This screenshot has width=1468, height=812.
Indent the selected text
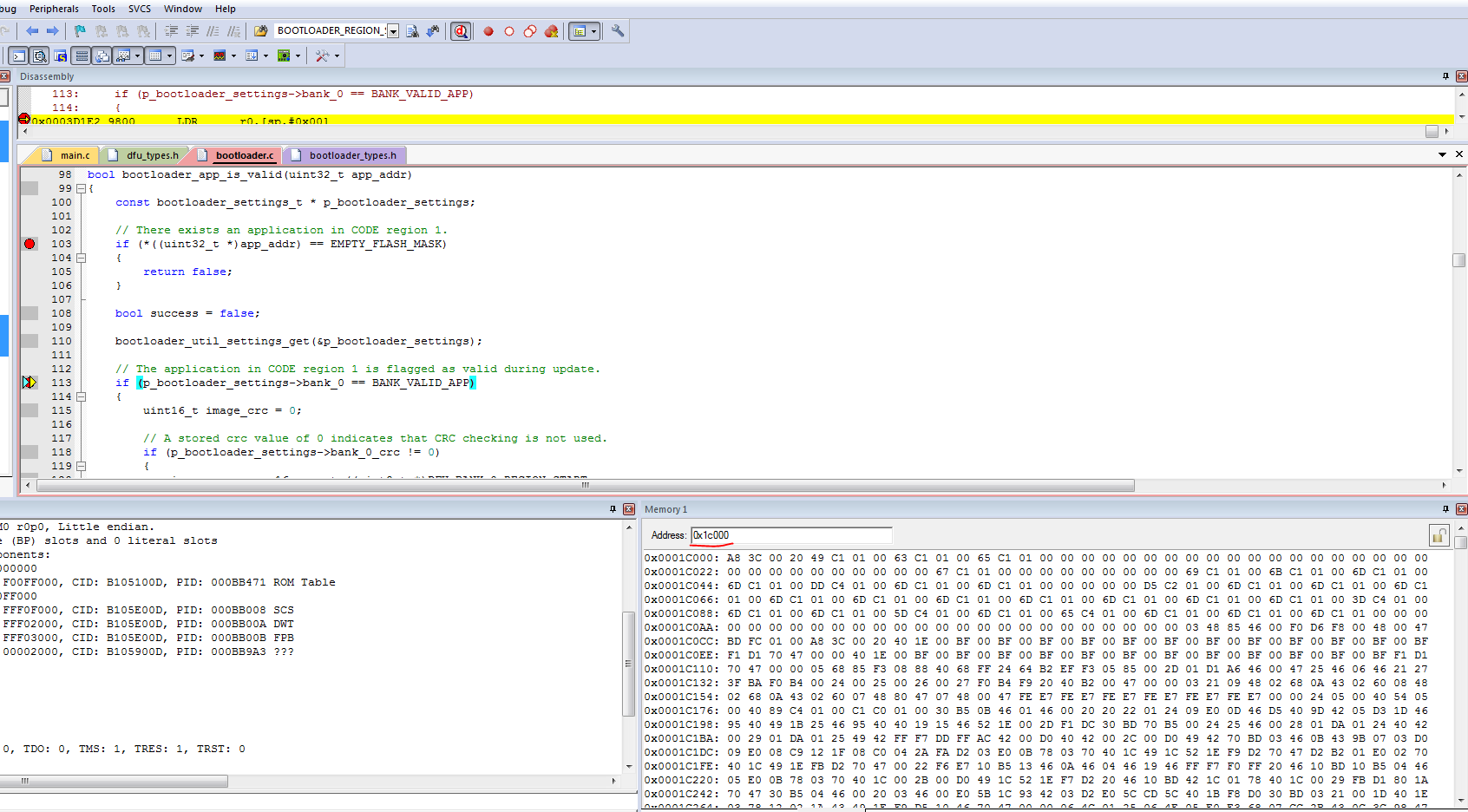pyautogui.click(x=171, y=31)
